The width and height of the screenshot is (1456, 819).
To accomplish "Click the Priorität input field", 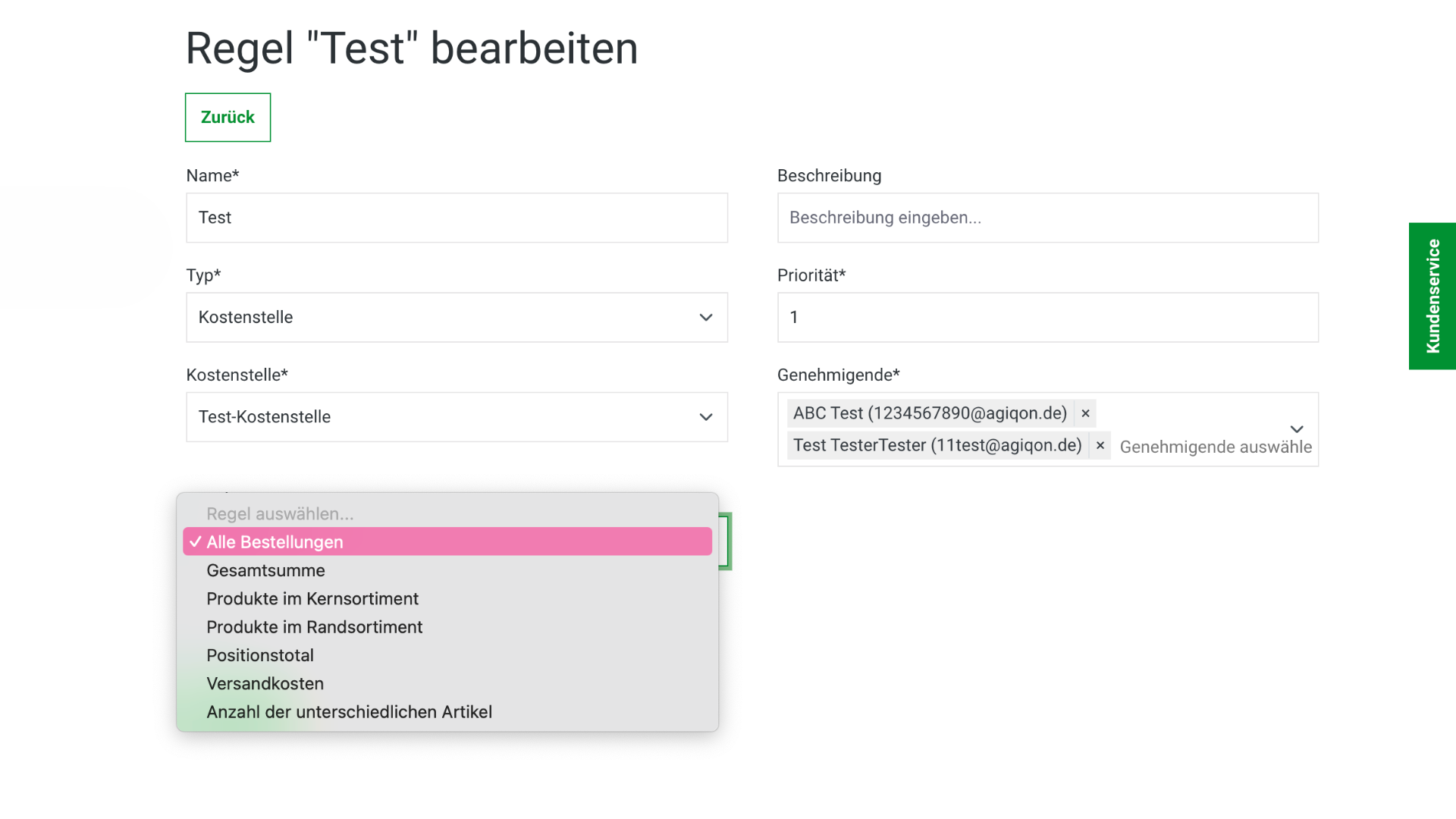I will pyautogui.click(x=1047, y=317).
